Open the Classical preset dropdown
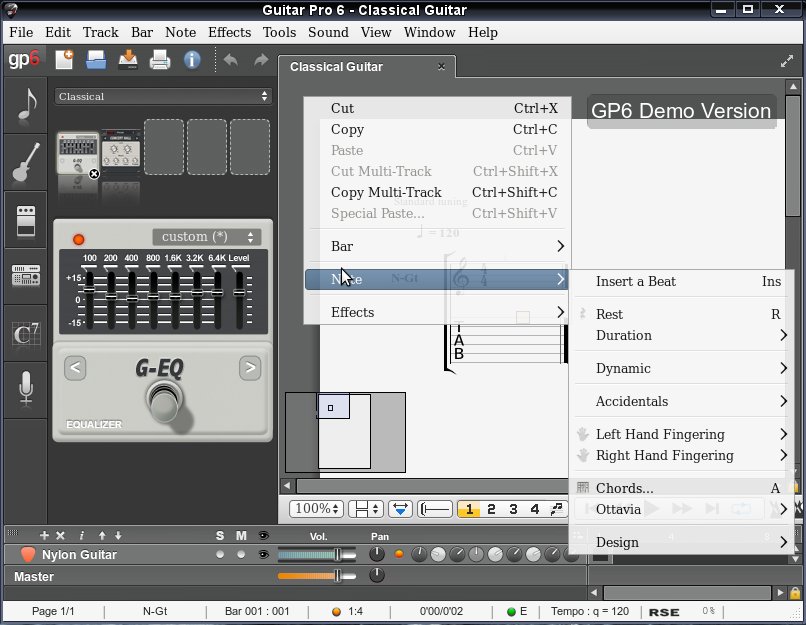This screenshot has width=806, height=625. (162, 96)
